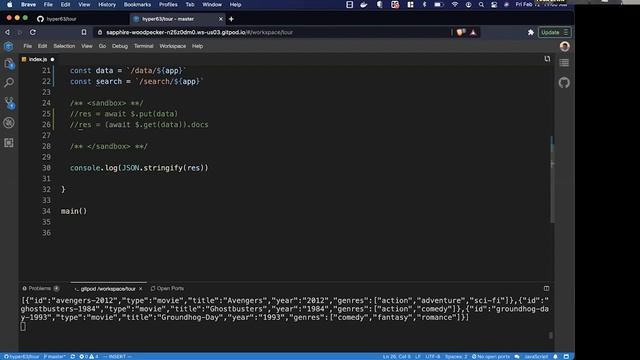Click the bookmark icon in the address bar

click(84, 32)
